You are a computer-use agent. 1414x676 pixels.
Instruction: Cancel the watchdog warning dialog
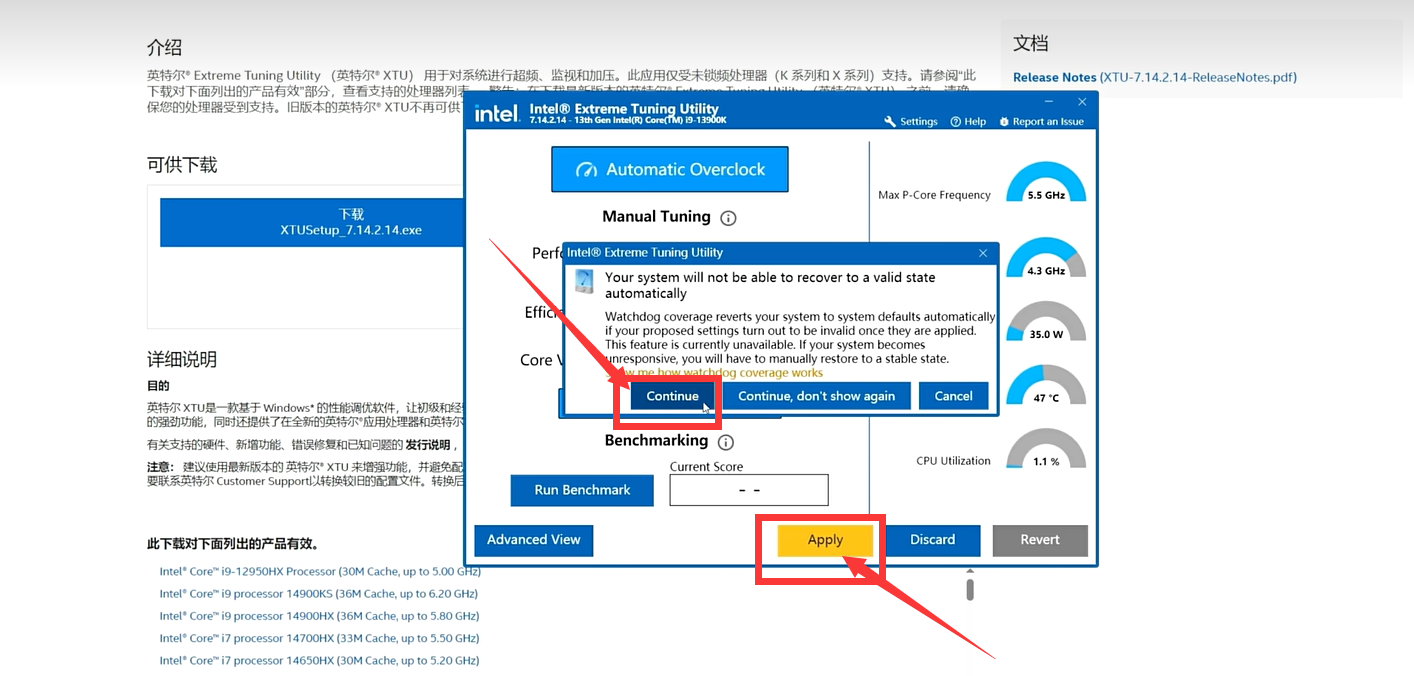pos(953,396)
